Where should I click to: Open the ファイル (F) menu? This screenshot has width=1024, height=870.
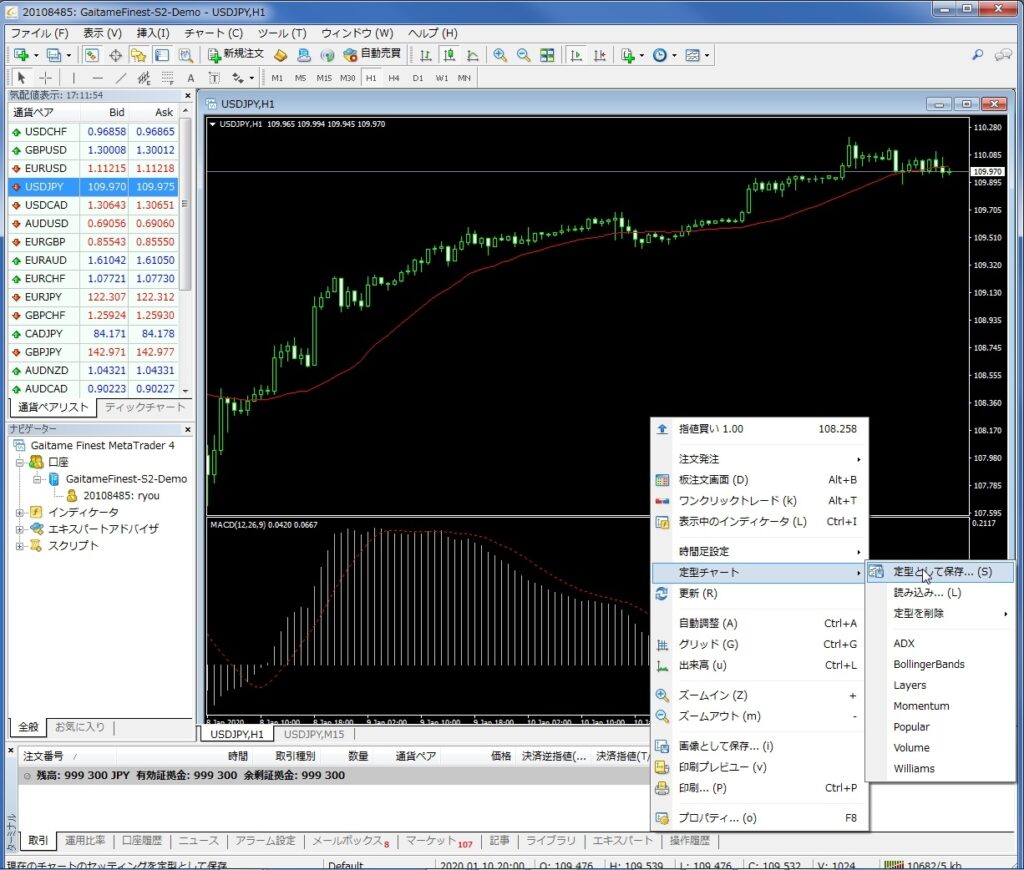point(39,33)
